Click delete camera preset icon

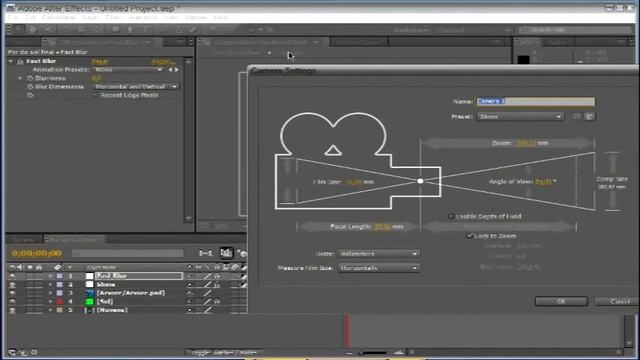[590, 116]
